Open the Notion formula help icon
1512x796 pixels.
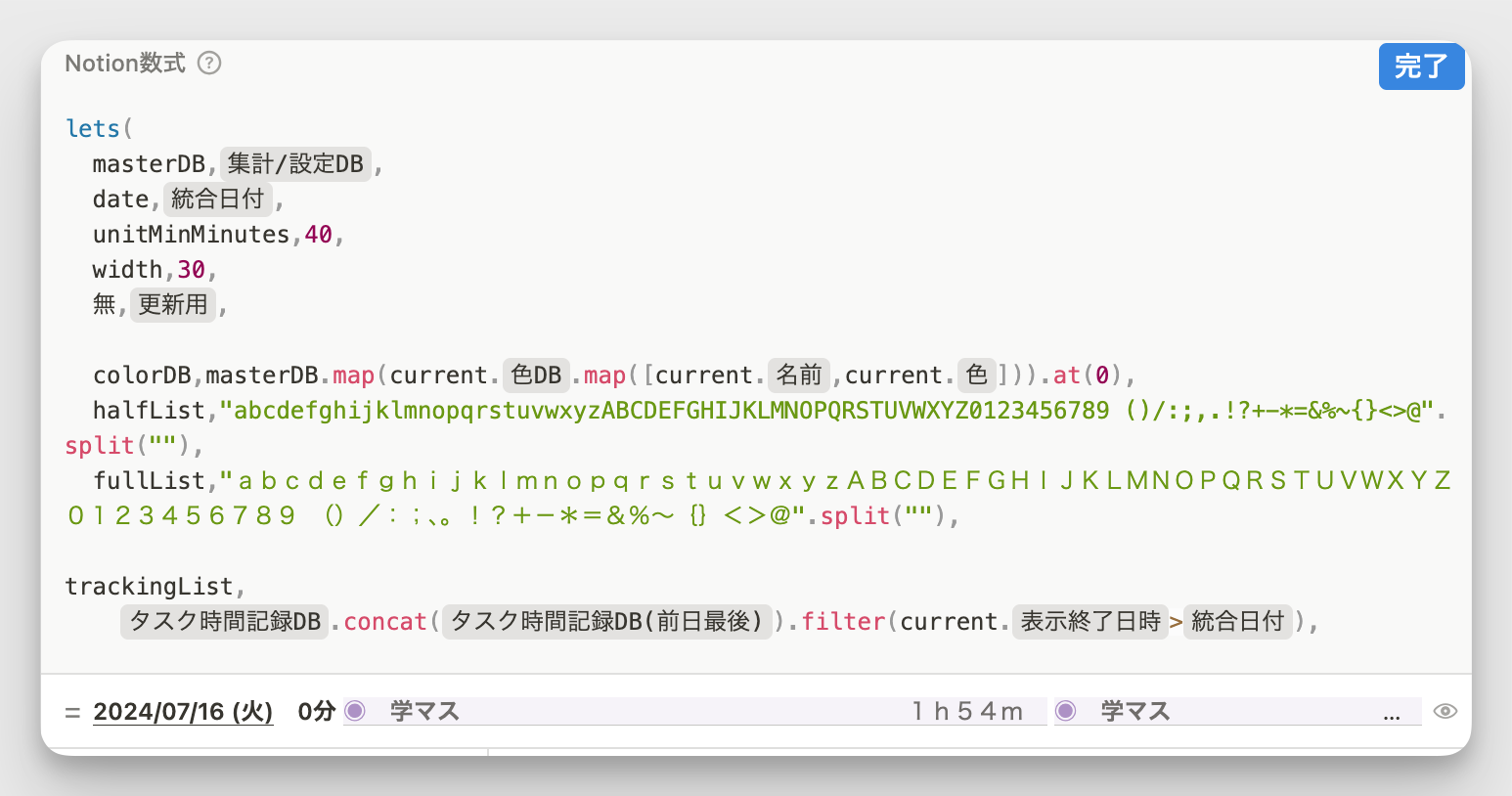[x=209, y=64]
